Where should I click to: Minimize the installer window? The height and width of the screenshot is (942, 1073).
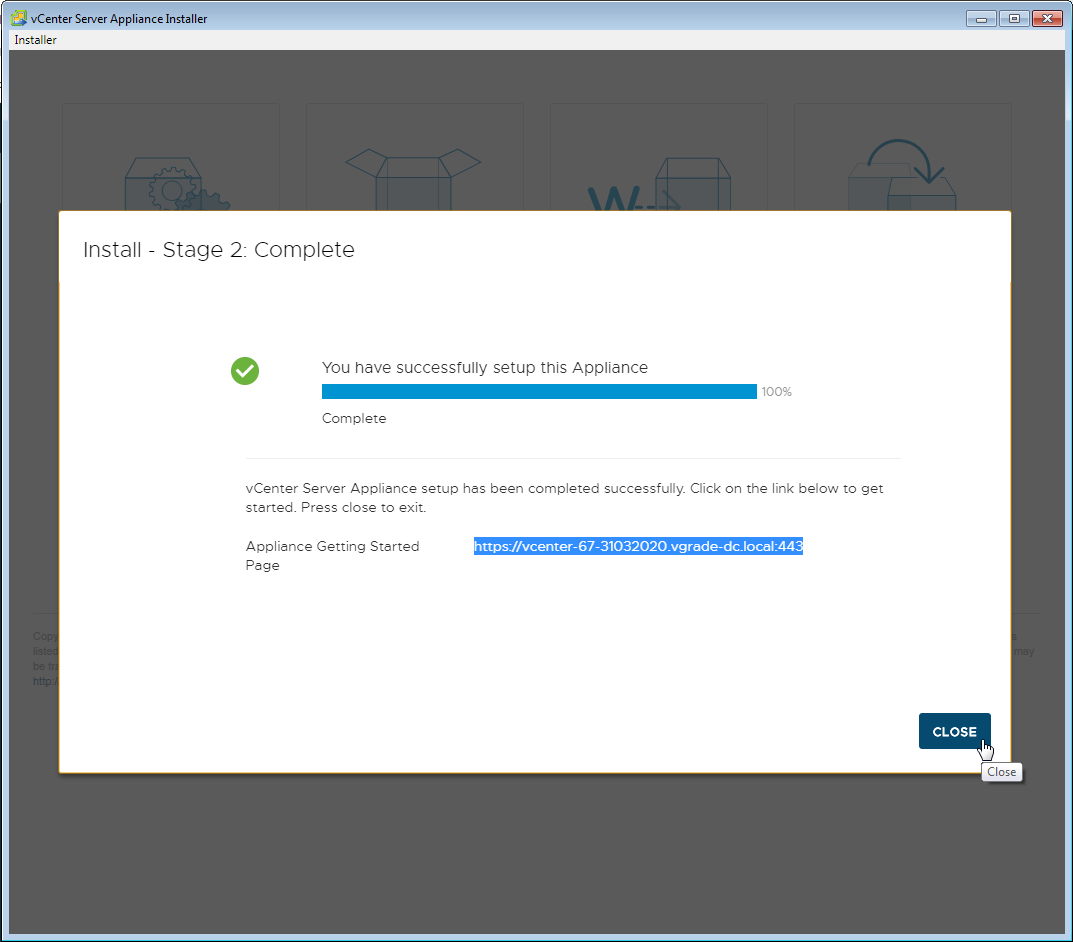(x=981, y=18)
